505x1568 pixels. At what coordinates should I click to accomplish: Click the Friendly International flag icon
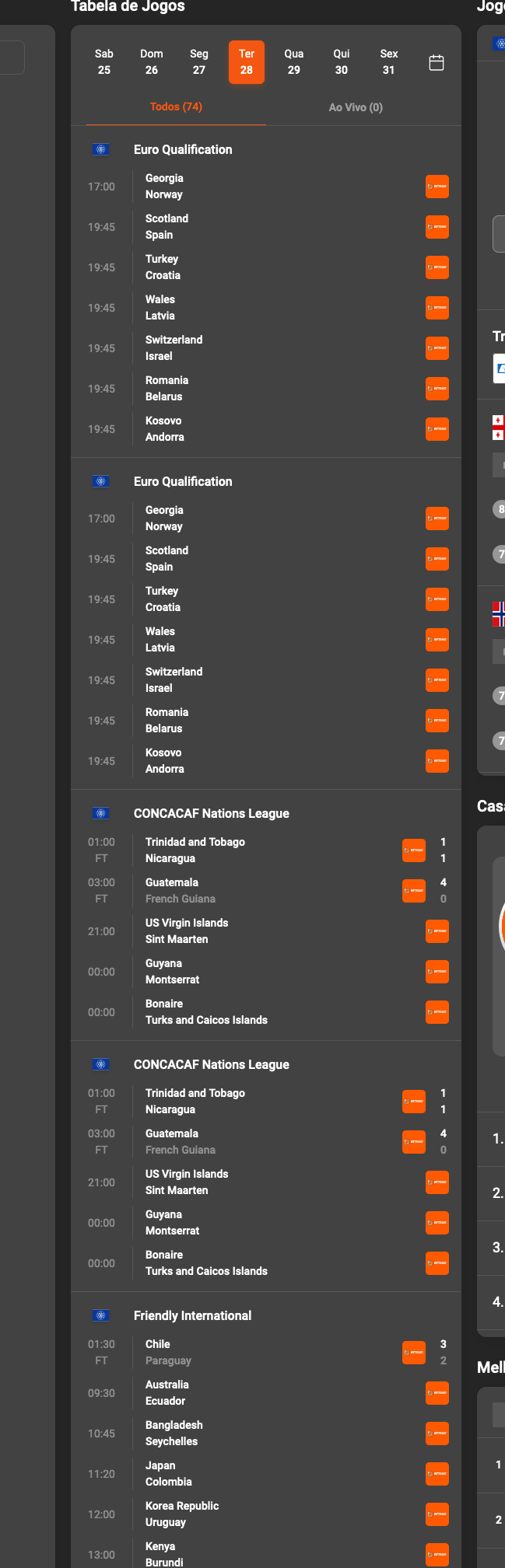(x=100, y=1315)
